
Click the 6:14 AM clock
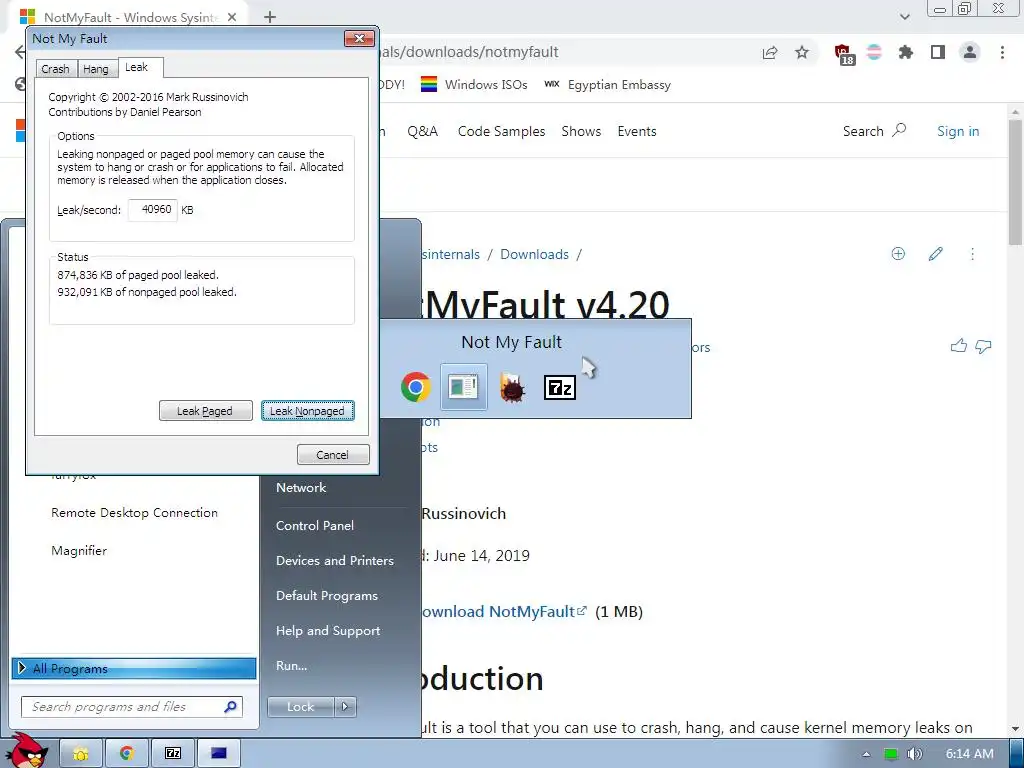pos(969,754)
